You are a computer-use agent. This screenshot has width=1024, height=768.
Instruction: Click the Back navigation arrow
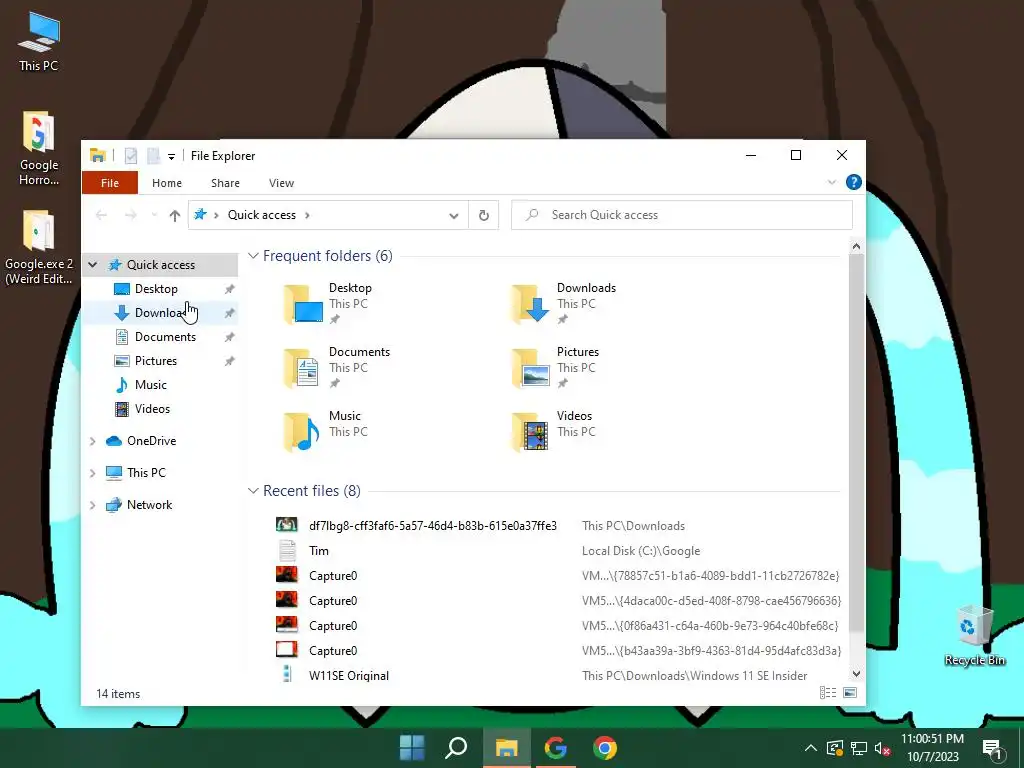click(x=101, y=215)
